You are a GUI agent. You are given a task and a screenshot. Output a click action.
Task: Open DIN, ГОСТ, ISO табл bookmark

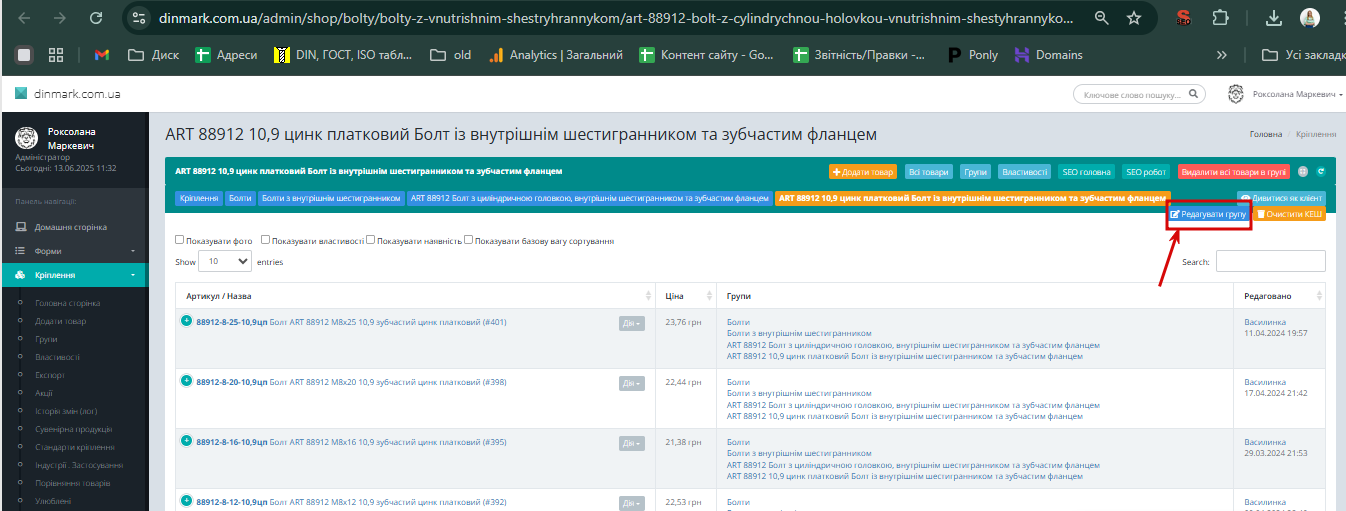[x=344, y=55]
